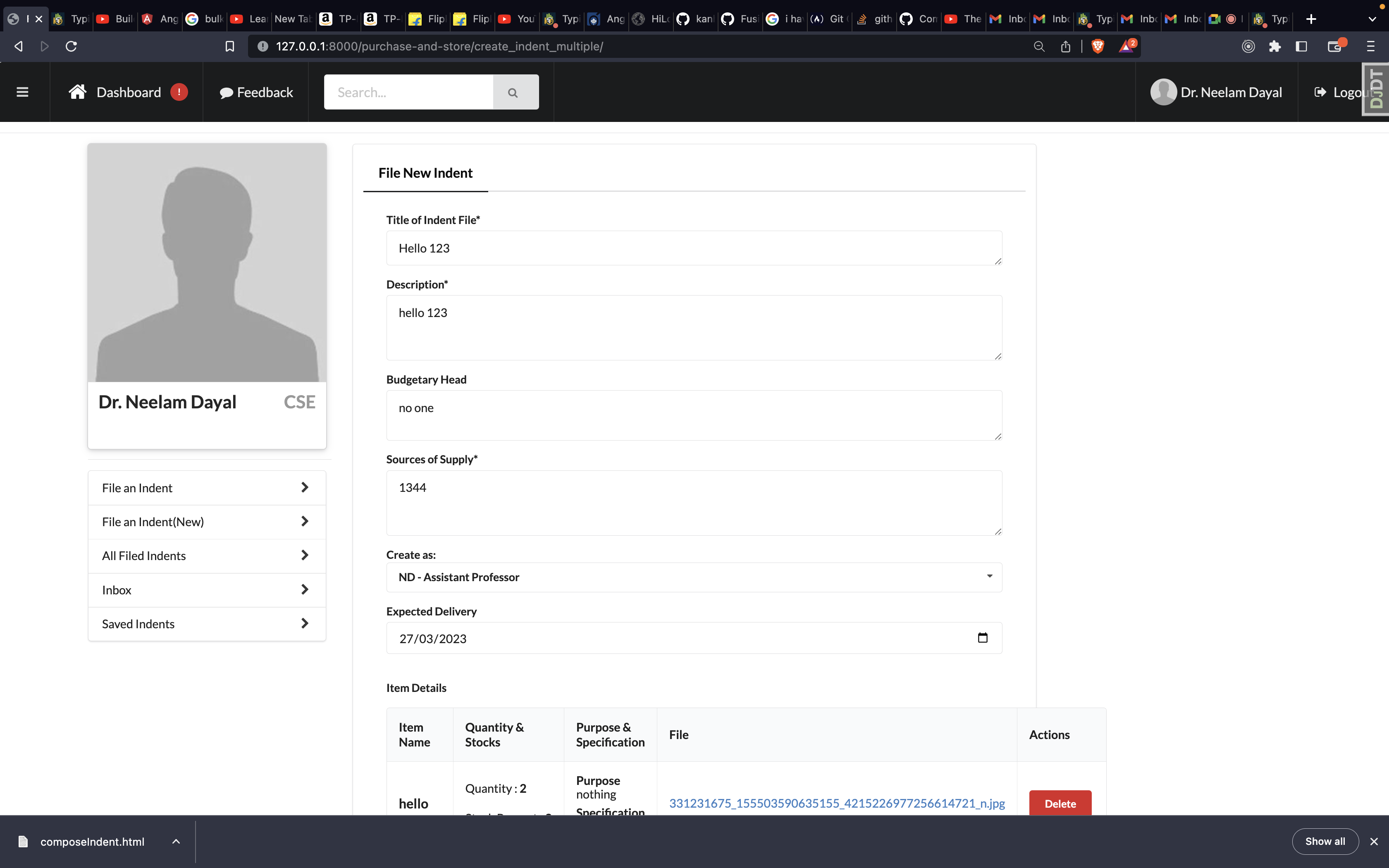Click the share page icon
Viewport: 1389px width, 868px height.
point(1065,46)
